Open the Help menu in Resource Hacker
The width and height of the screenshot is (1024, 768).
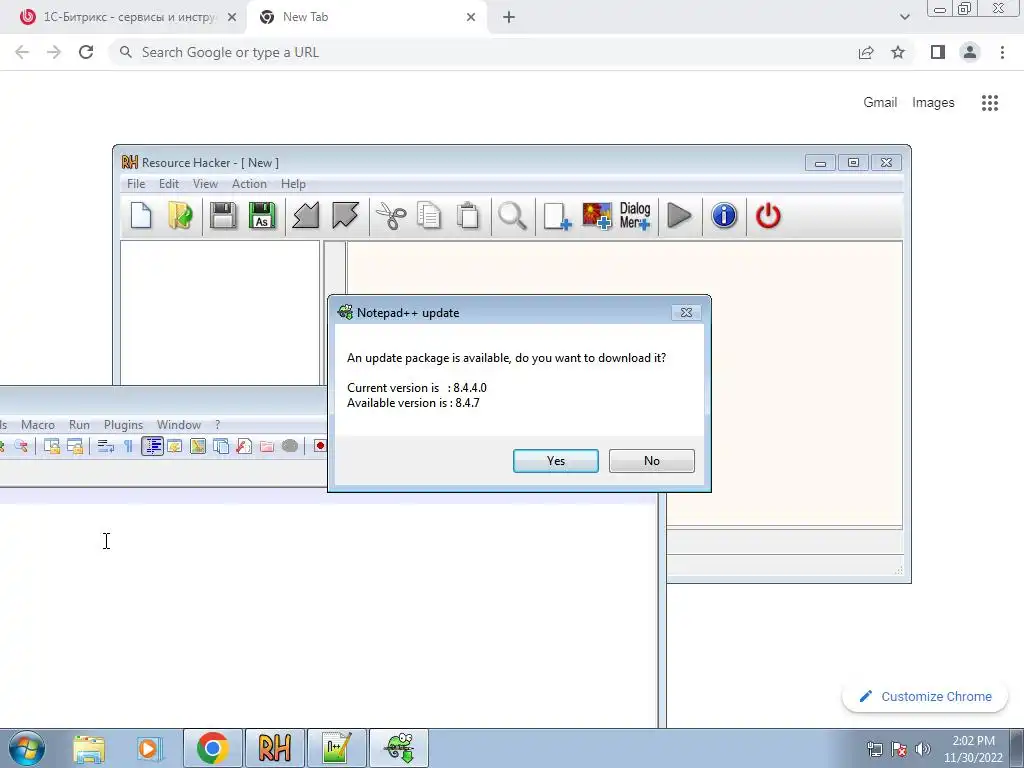(293, 184)
